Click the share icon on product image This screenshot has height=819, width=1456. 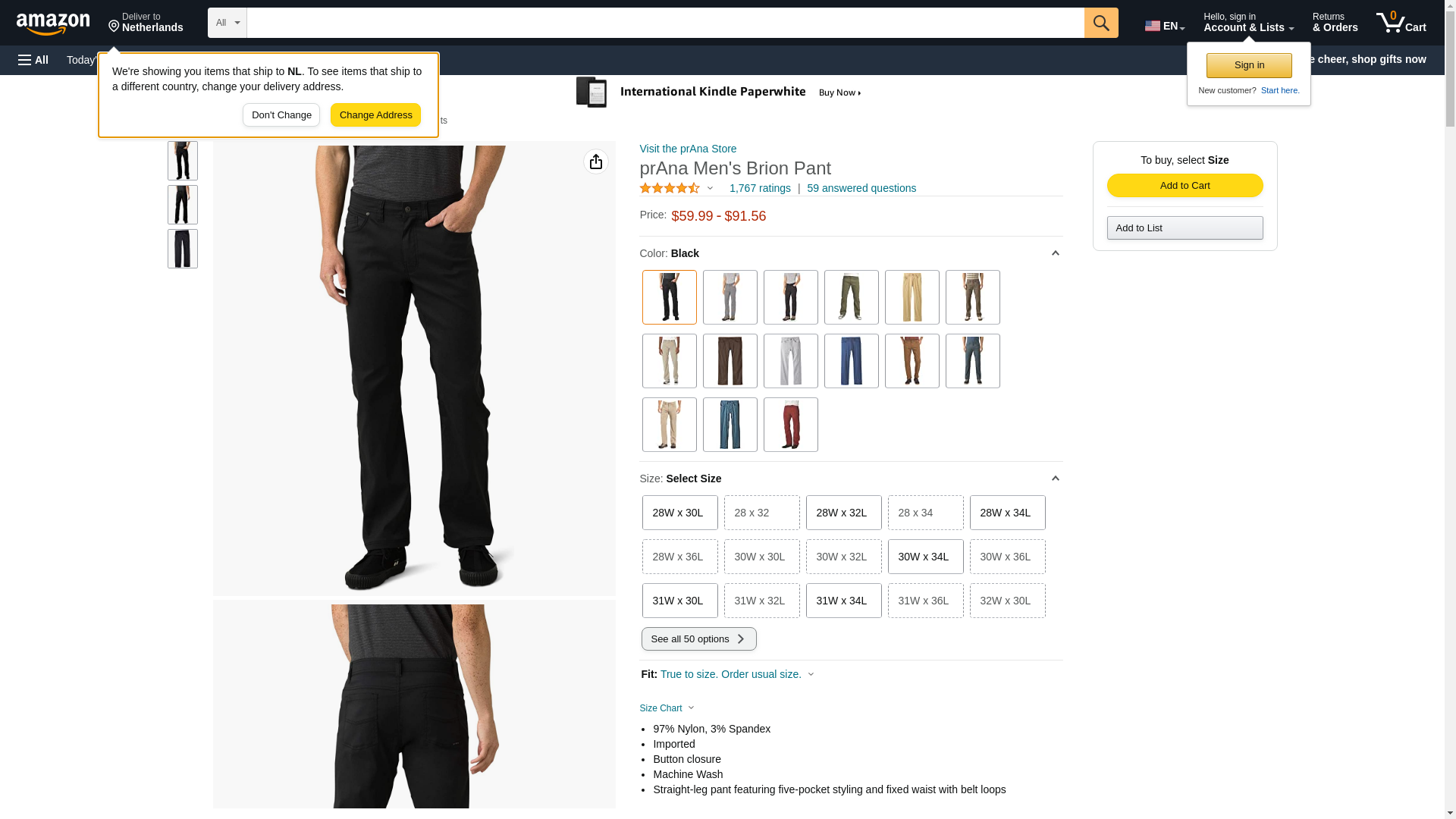(596, 162)
